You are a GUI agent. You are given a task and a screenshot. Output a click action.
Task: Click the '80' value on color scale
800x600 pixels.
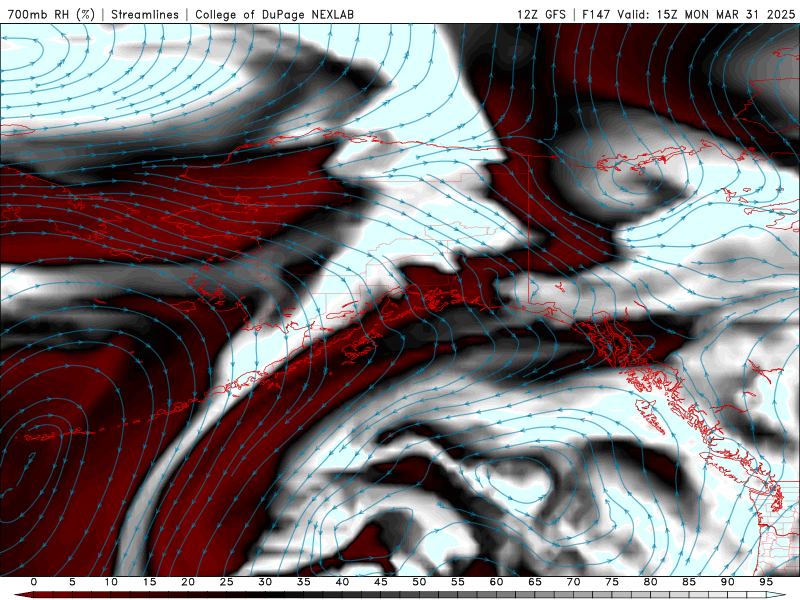[x=650, y=582]
